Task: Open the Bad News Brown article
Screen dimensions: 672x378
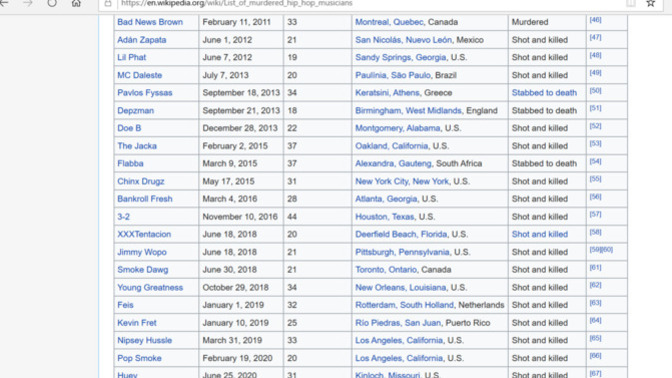Action: click(x=150, y=22)
